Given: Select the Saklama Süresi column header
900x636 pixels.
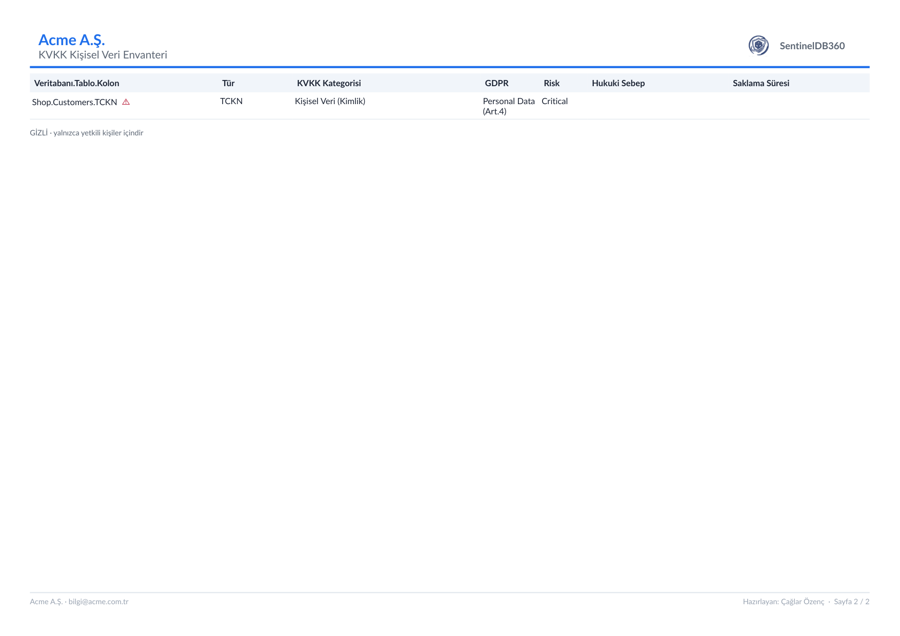Looking at the screenshot, I should pyautogui.click(x=761, y=83).
